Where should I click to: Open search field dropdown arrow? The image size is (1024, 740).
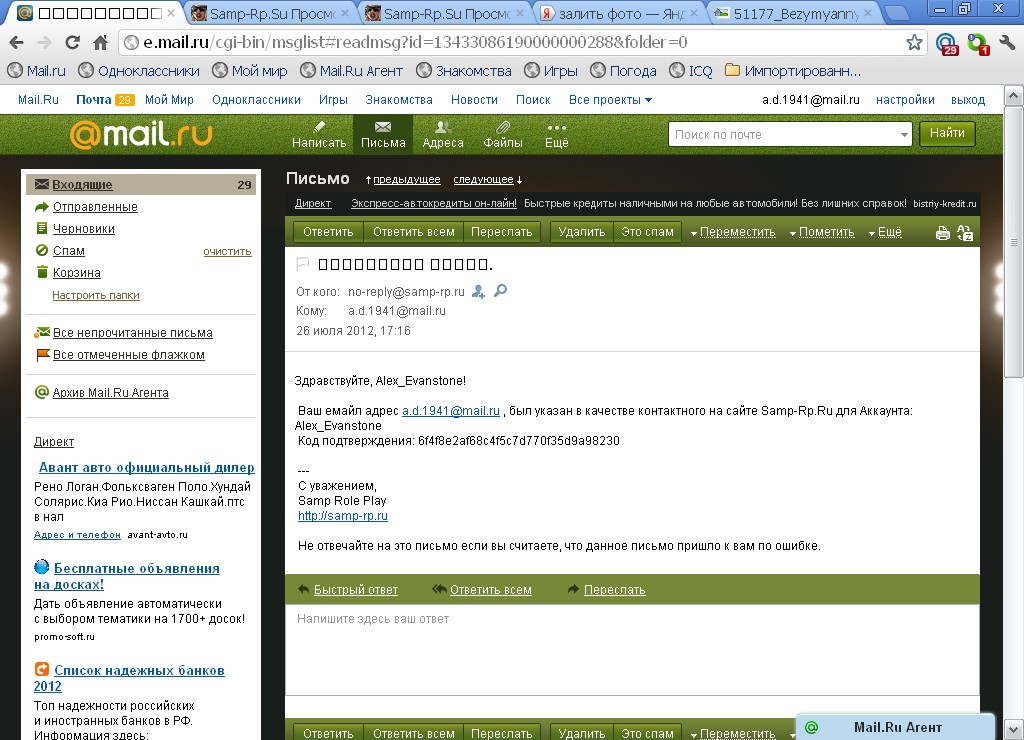click(904, 135)
